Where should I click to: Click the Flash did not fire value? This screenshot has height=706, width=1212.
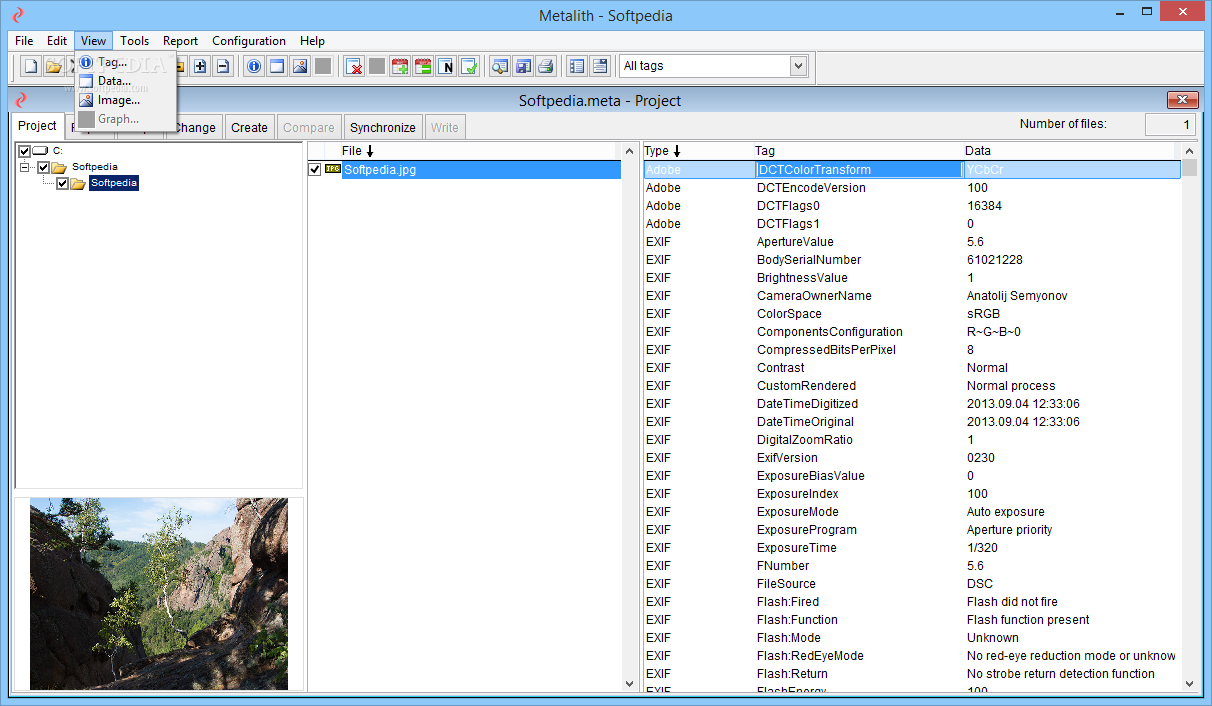1012,602
